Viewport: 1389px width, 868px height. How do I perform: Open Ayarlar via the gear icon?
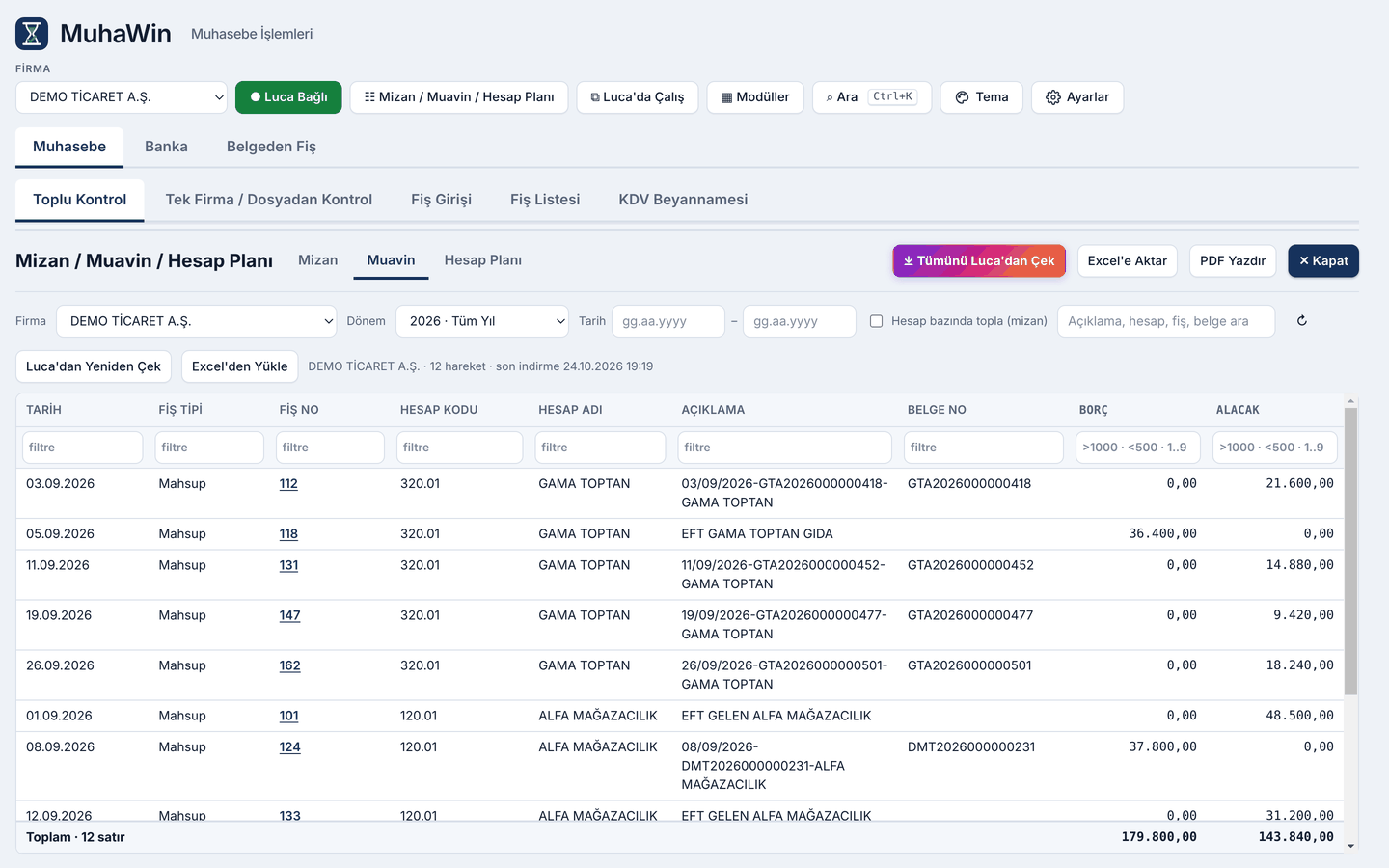[x=1053, y=97]
